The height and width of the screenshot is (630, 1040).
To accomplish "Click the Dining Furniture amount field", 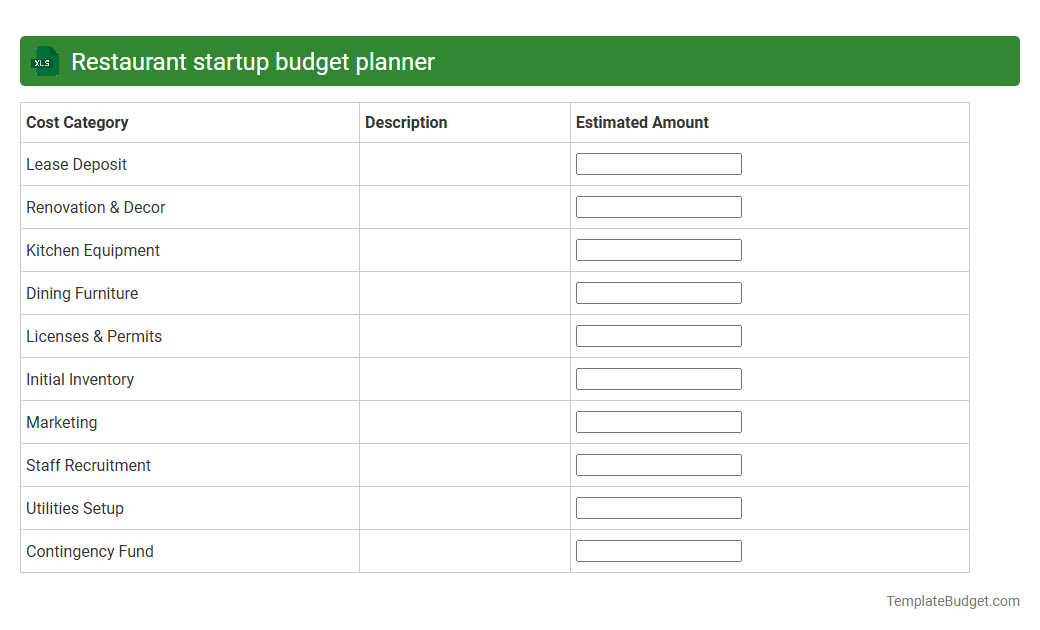I will click(x=658, y=292).
